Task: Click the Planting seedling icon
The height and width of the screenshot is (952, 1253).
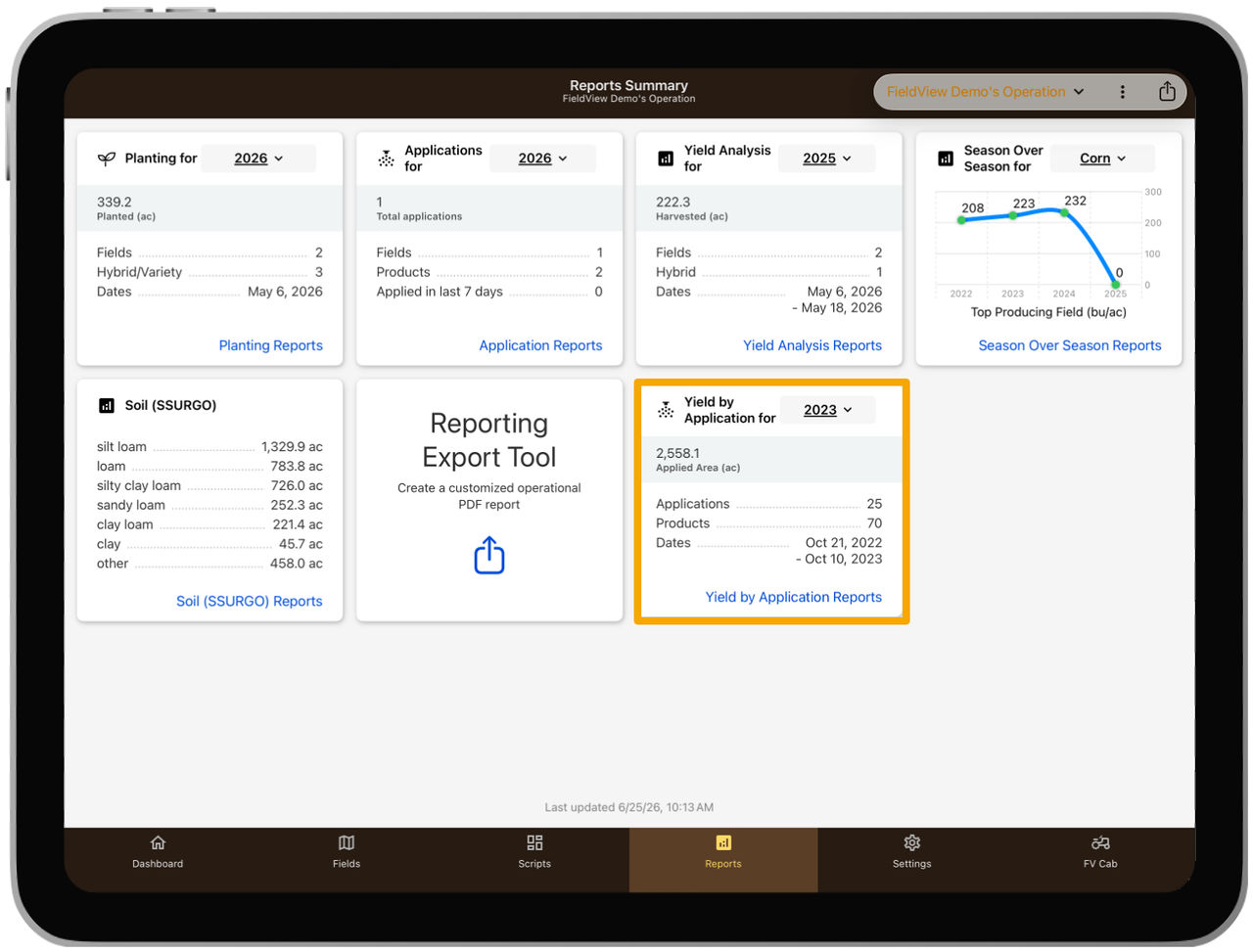Action: pos(107,159)
